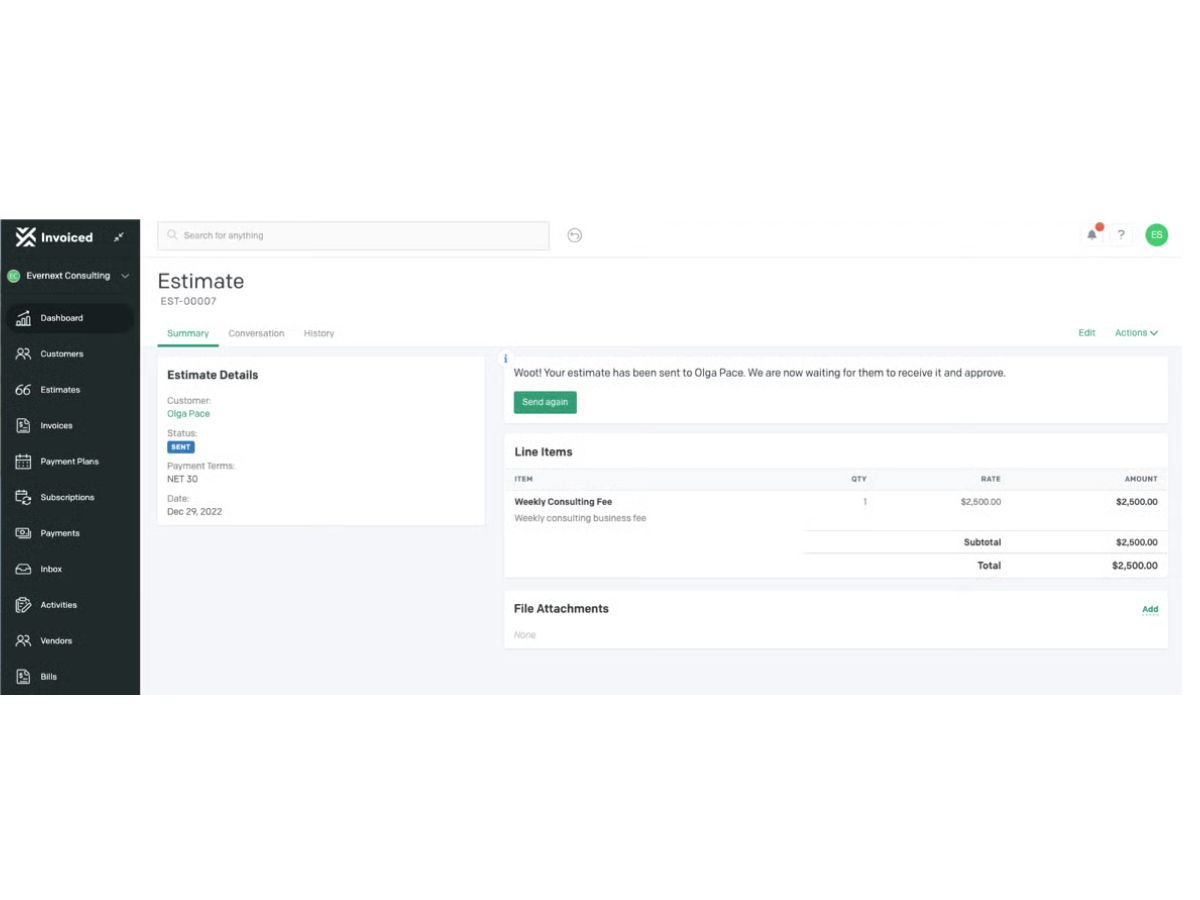
Task: Click the Inbox tray icon
Action: coord(23,570)
